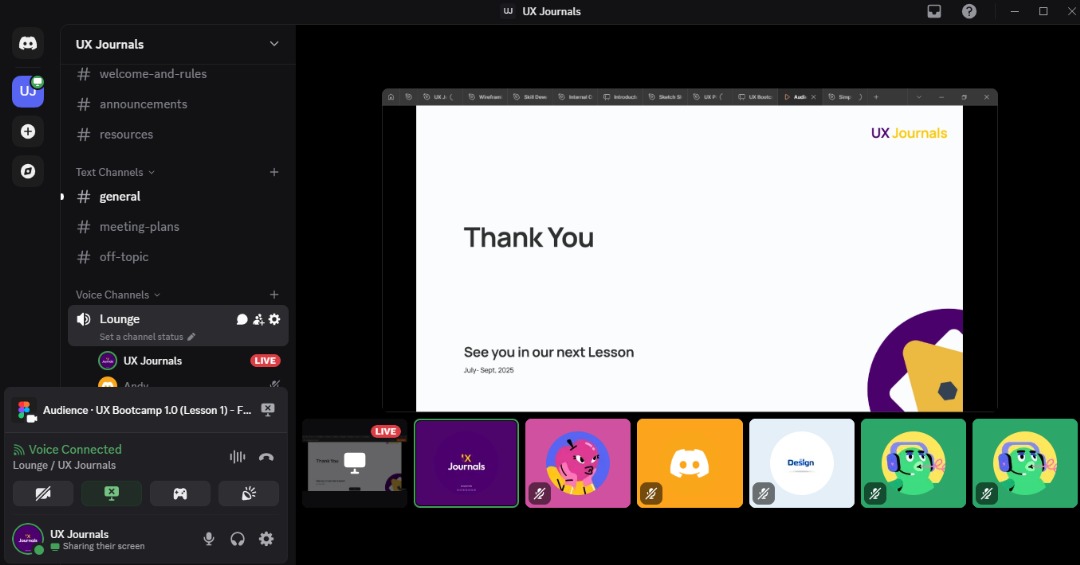1080x565 pixels.
Task: Start an activity with gamepad button
Action: click(x=180, y=493)
